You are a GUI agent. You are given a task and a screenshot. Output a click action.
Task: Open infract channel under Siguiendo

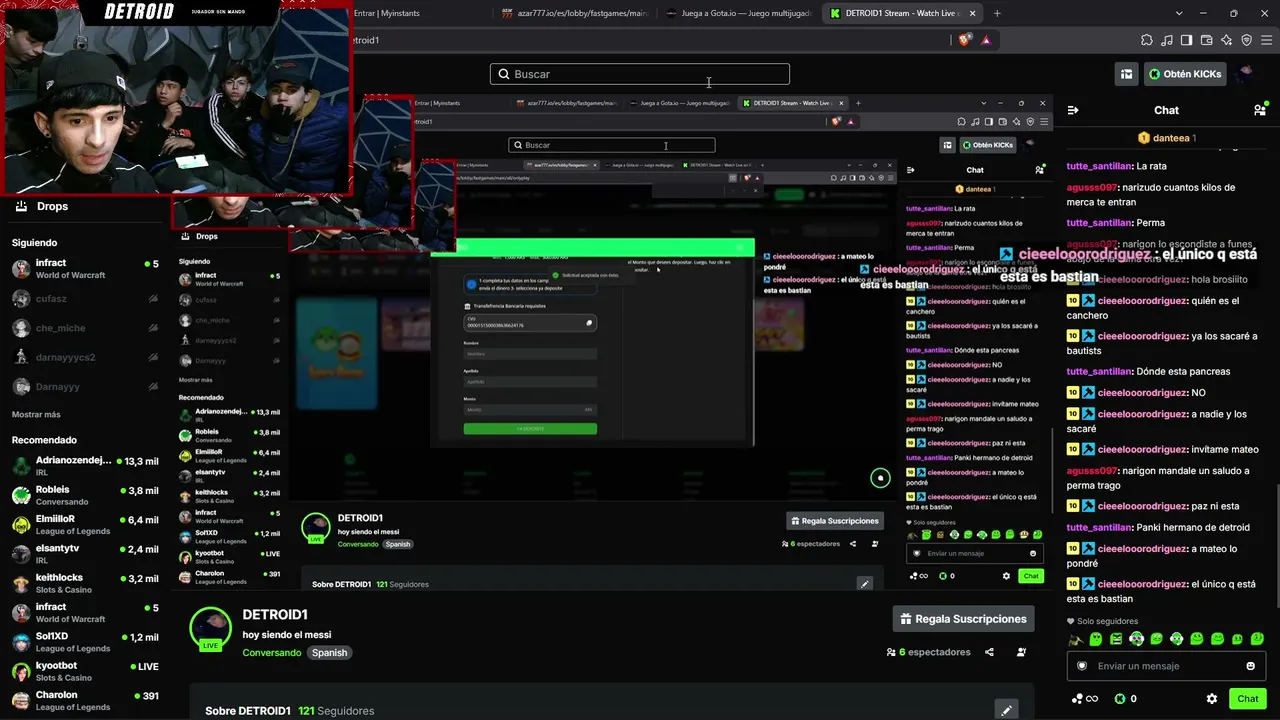click(85, 269)
